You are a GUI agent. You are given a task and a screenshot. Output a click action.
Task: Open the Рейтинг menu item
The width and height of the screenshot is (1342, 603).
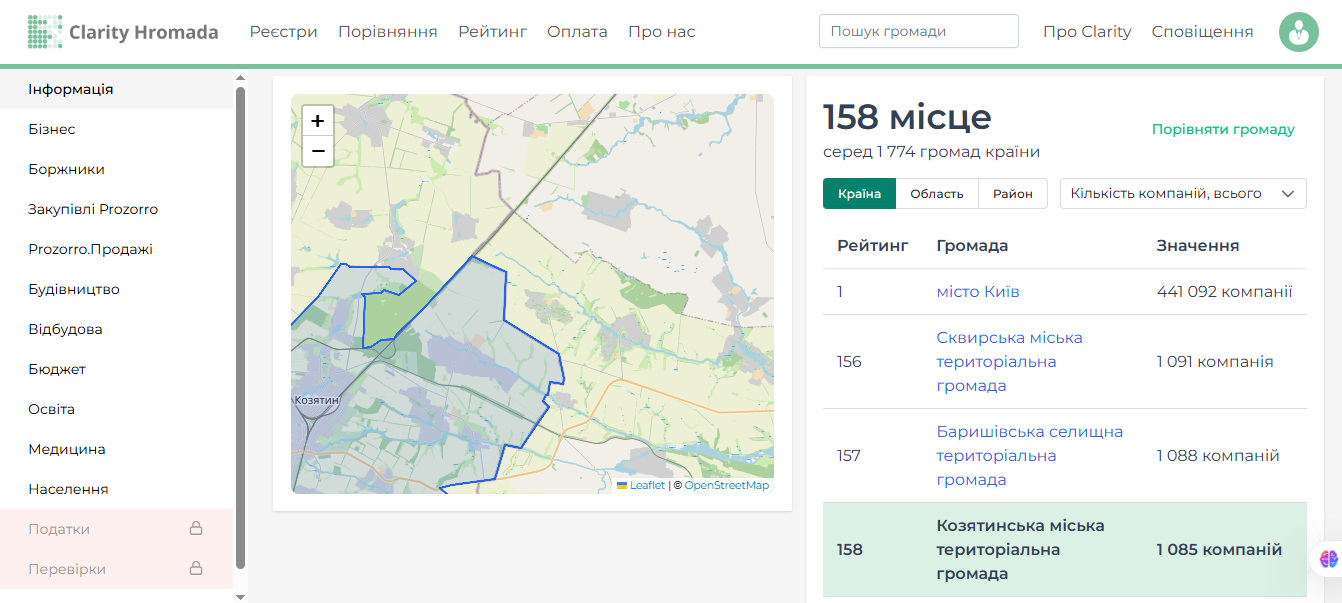[x=493, y=32]
